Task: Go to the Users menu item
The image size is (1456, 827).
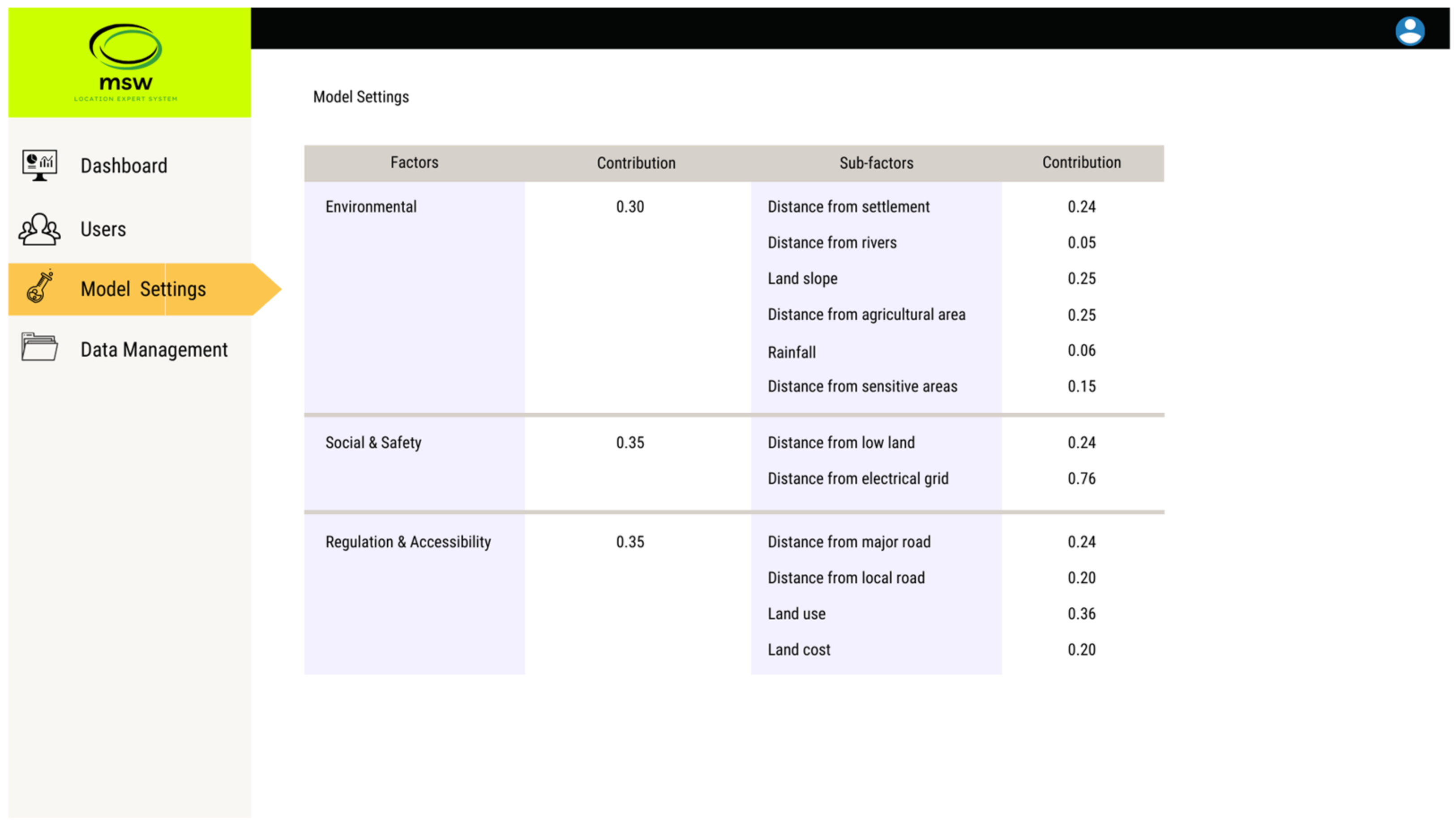Action: (103, 230)
